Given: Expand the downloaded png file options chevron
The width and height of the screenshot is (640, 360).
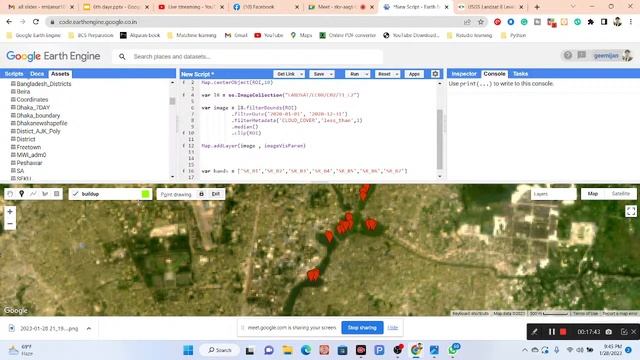Looking at the screenshot, I should [89, 328].
